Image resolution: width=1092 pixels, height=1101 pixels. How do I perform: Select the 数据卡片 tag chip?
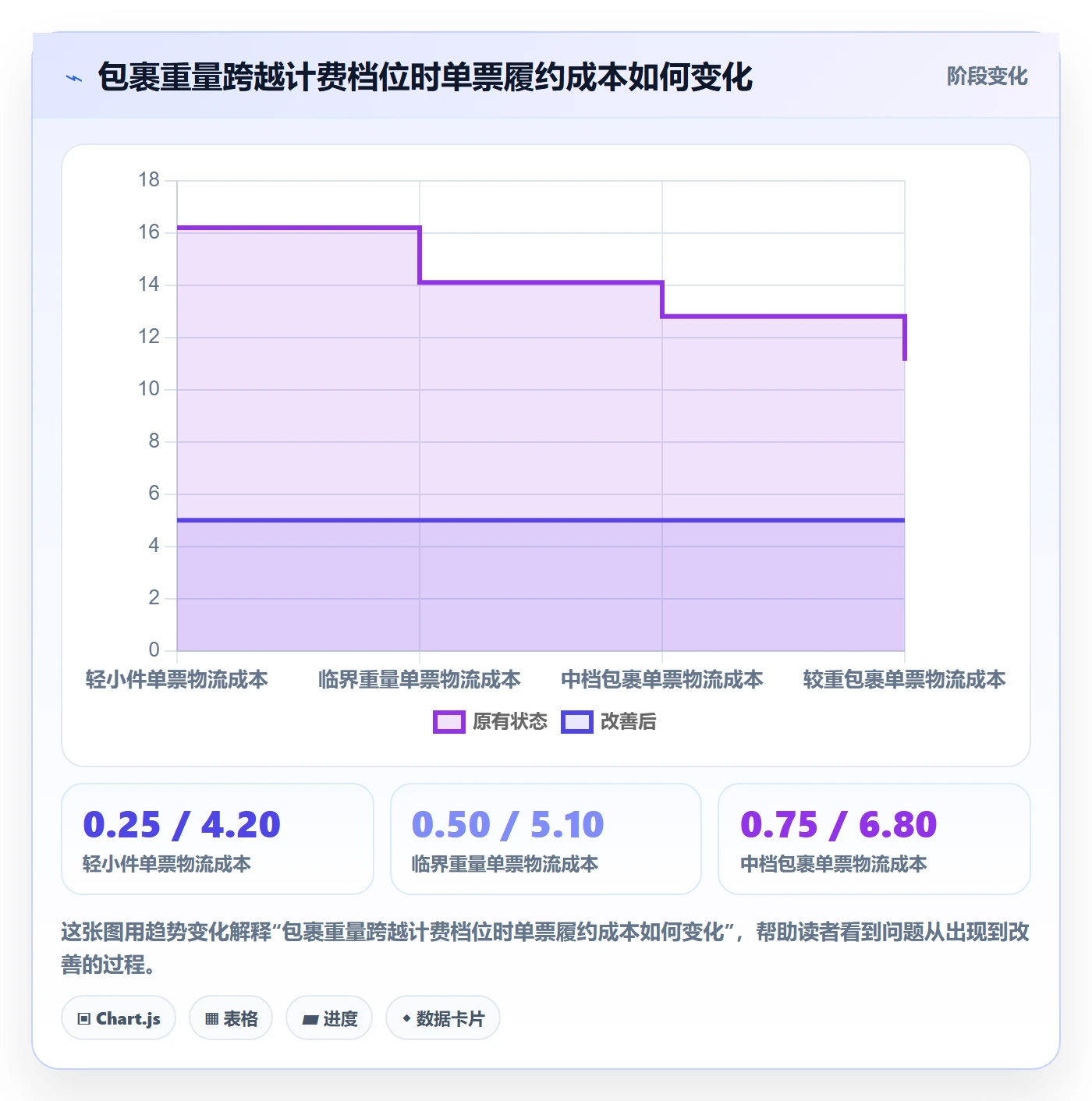point(443,1018)
